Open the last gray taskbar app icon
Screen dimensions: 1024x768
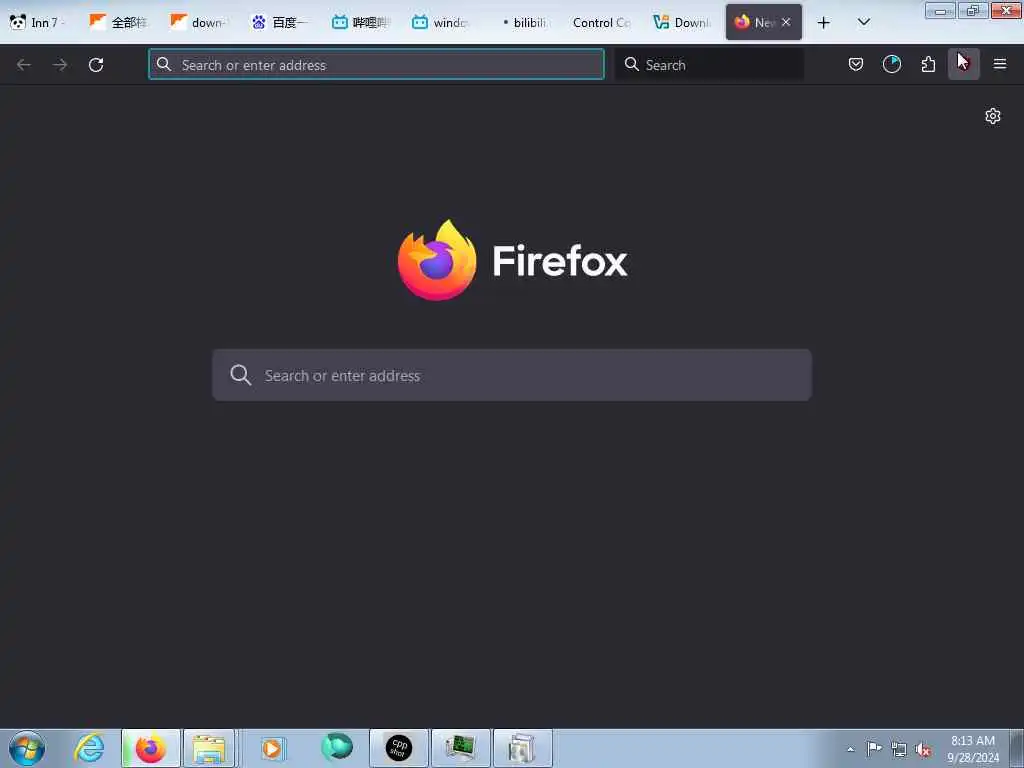click(522, 748)
